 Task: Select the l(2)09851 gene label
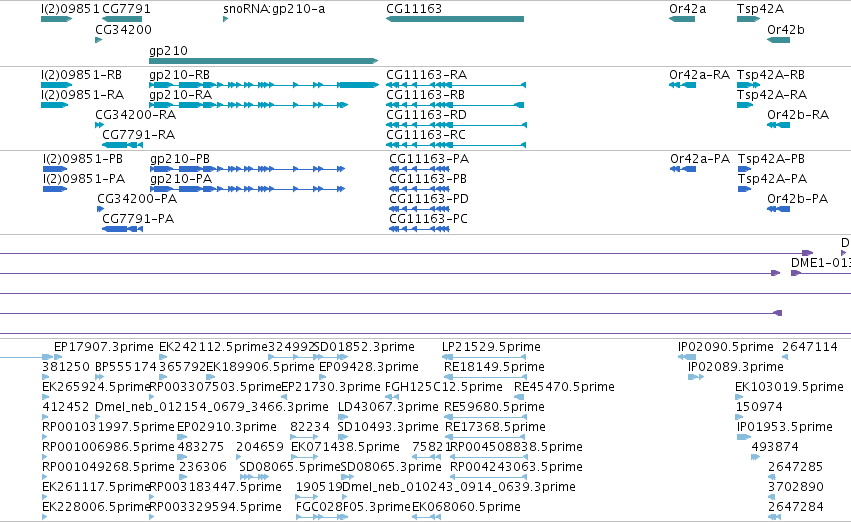[70, 9]
